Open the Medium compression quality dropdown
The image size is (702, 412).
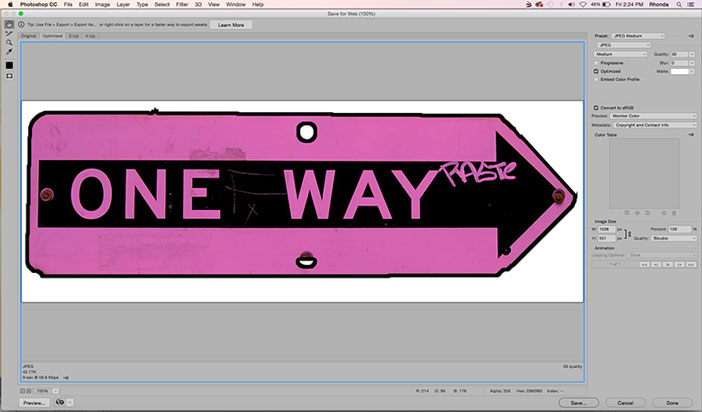pos(621,54)
